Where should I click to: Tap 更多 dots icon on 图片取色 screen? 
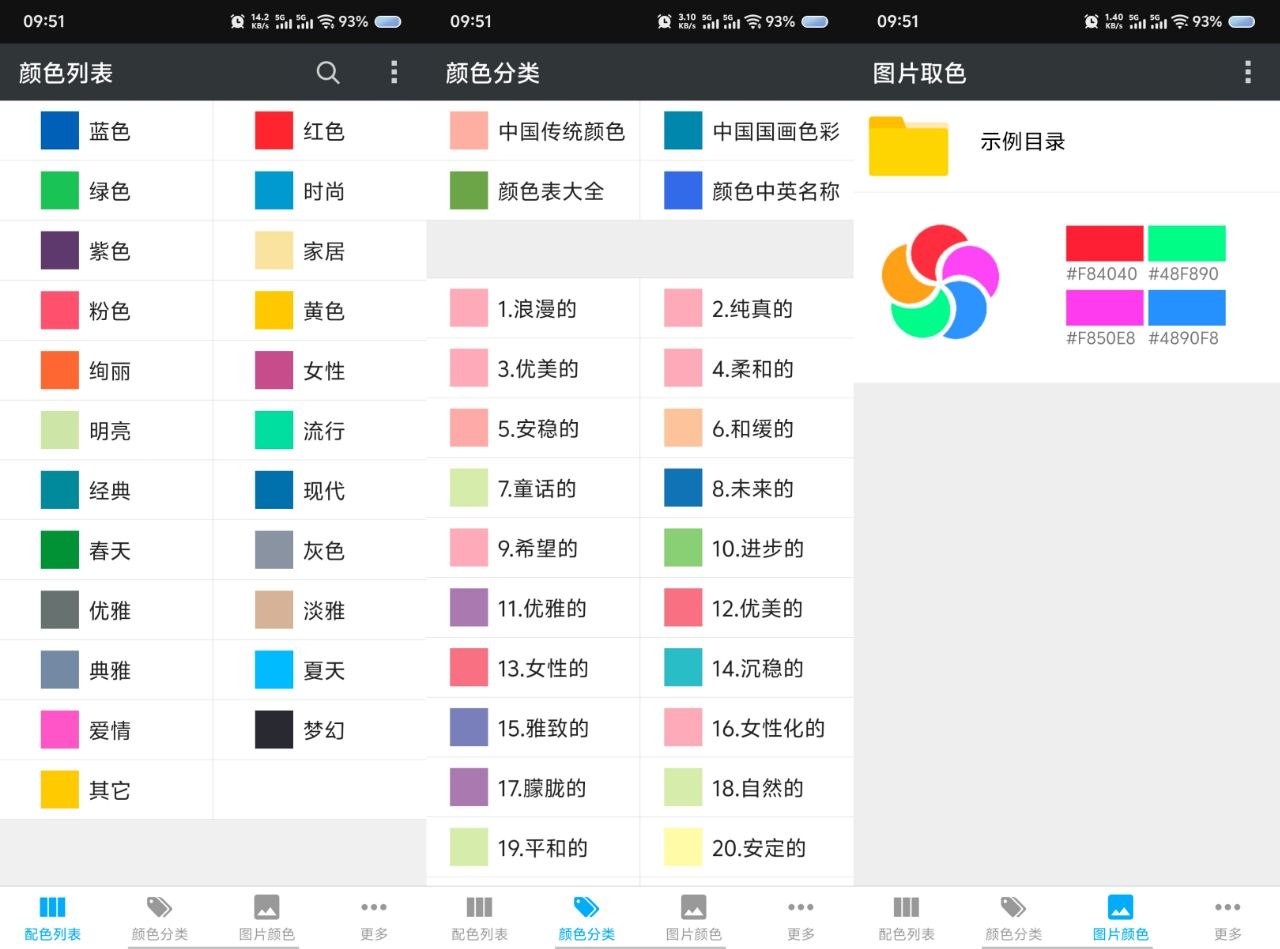tap(1227, 908)
